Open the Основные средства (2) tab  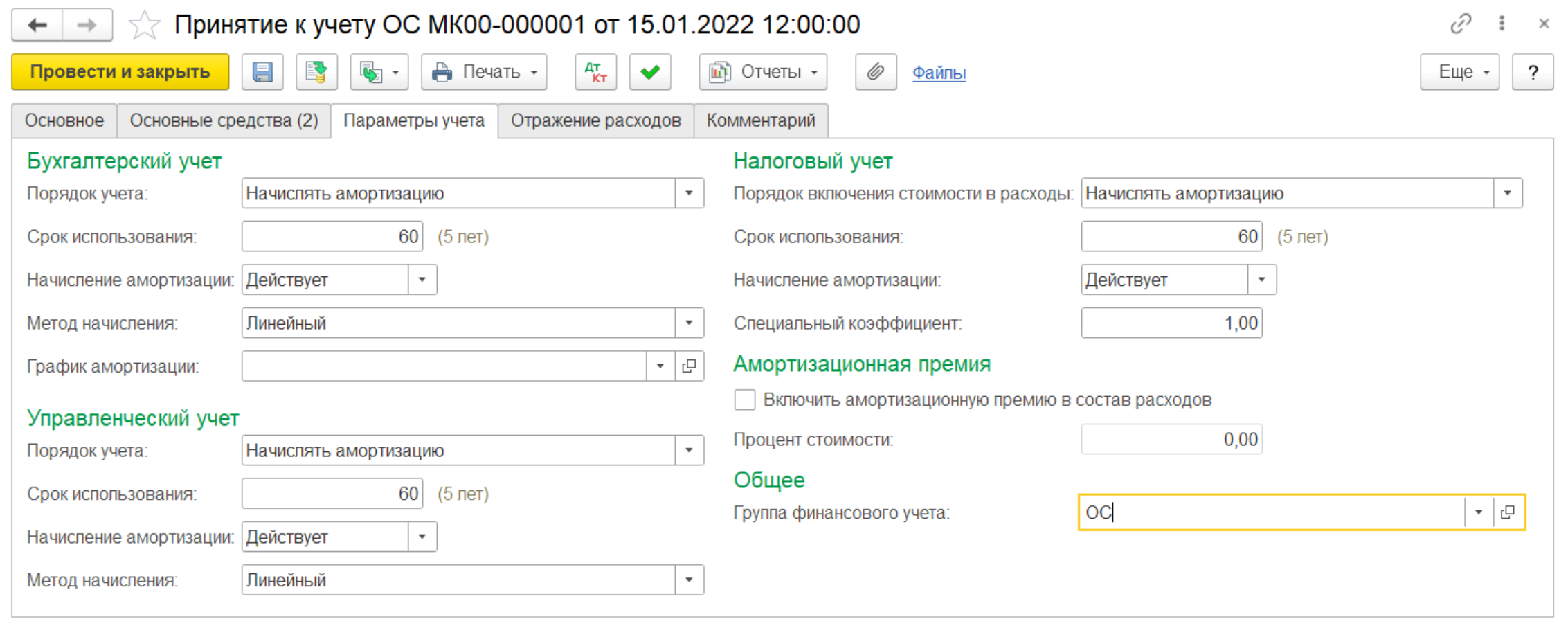[x=224, y=120]
